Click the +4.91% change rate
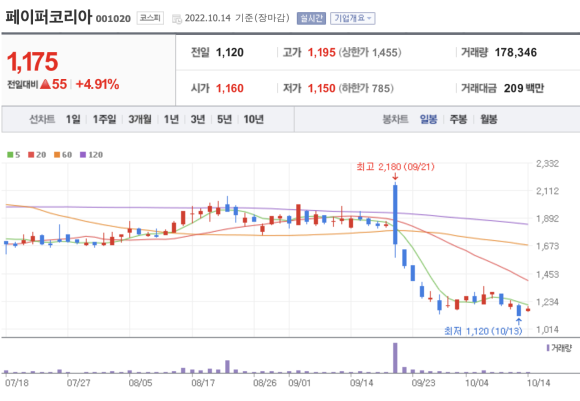Viewport: 580px width, 401px height. point(97,84)
